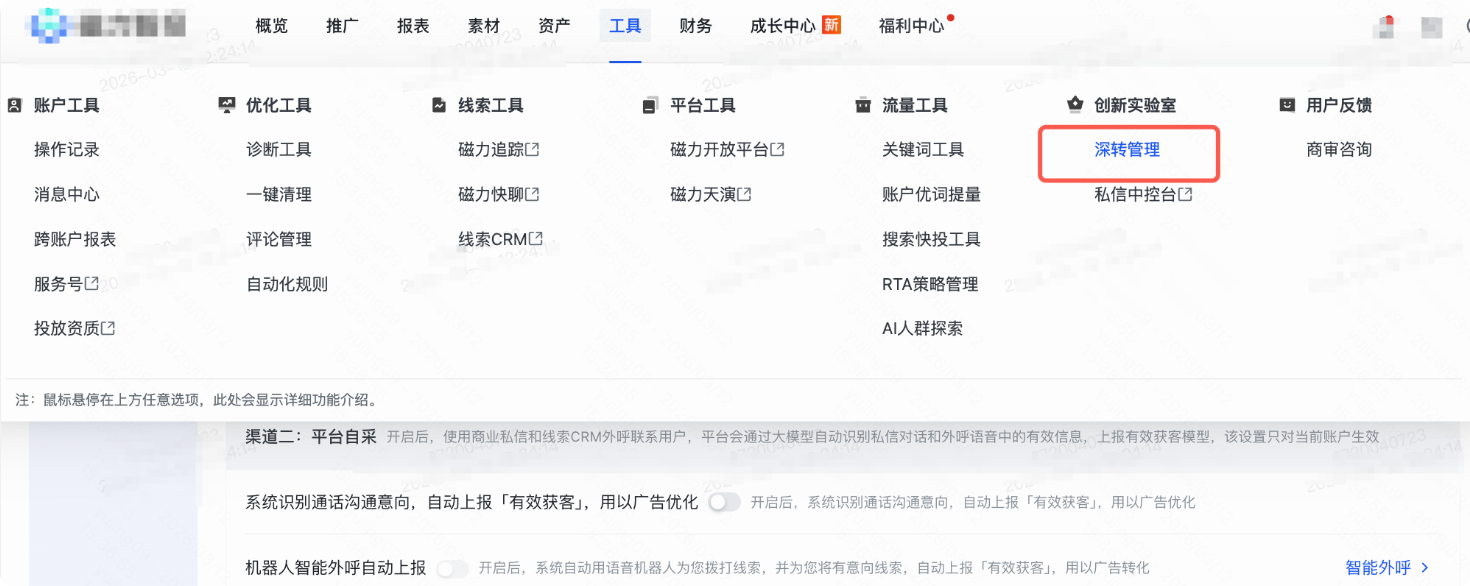Select 一键清理 menu entry
Screen dimensions: 1470x586
pyautogui.click(x=279, y=194)
